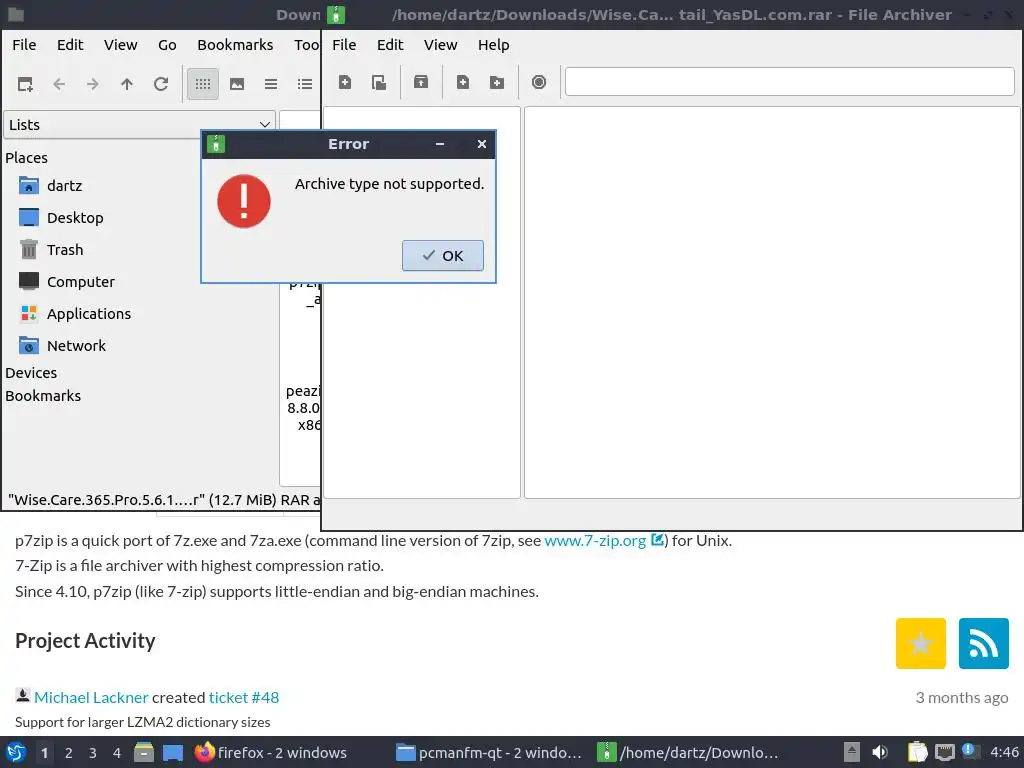
Task: Create new archive in File Archiver
Action: pyautogui.click(x=345, y=82)
